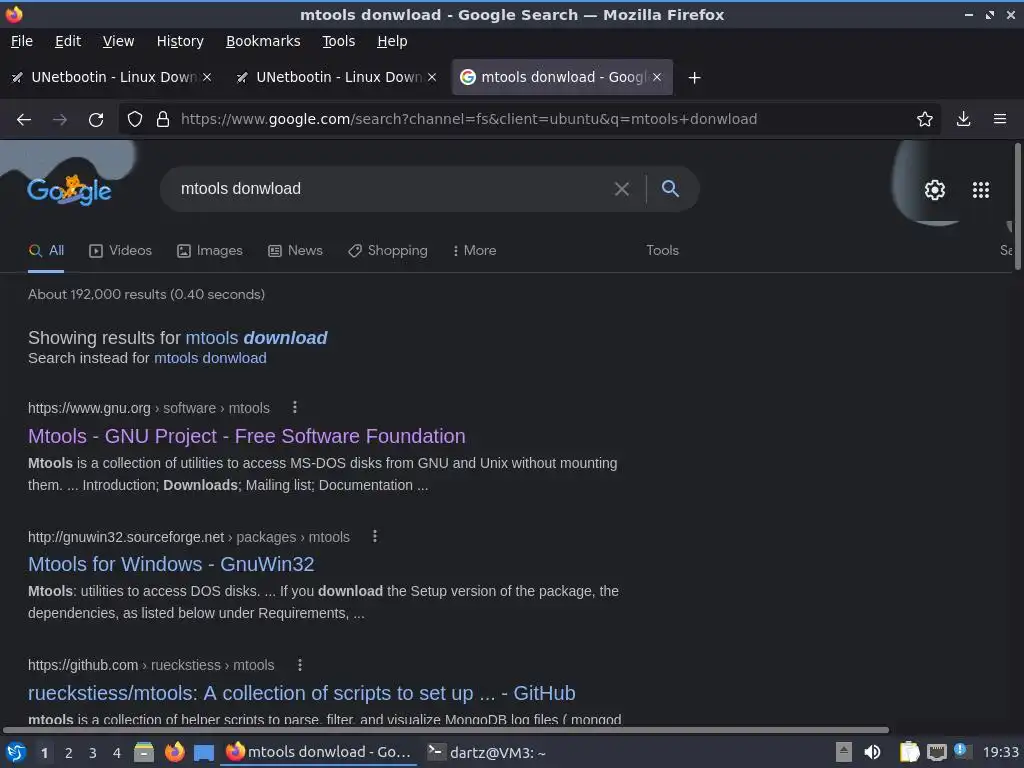
Task: Open options for the github.com result
Action: (300, 665)
